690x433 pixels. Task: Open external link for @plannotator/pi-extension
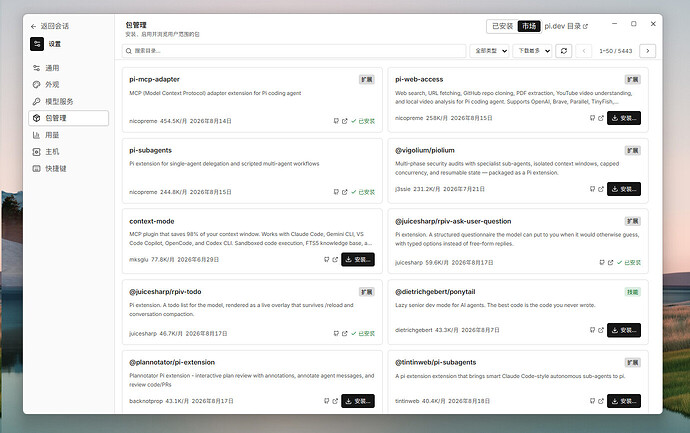(x=335, y=401)
